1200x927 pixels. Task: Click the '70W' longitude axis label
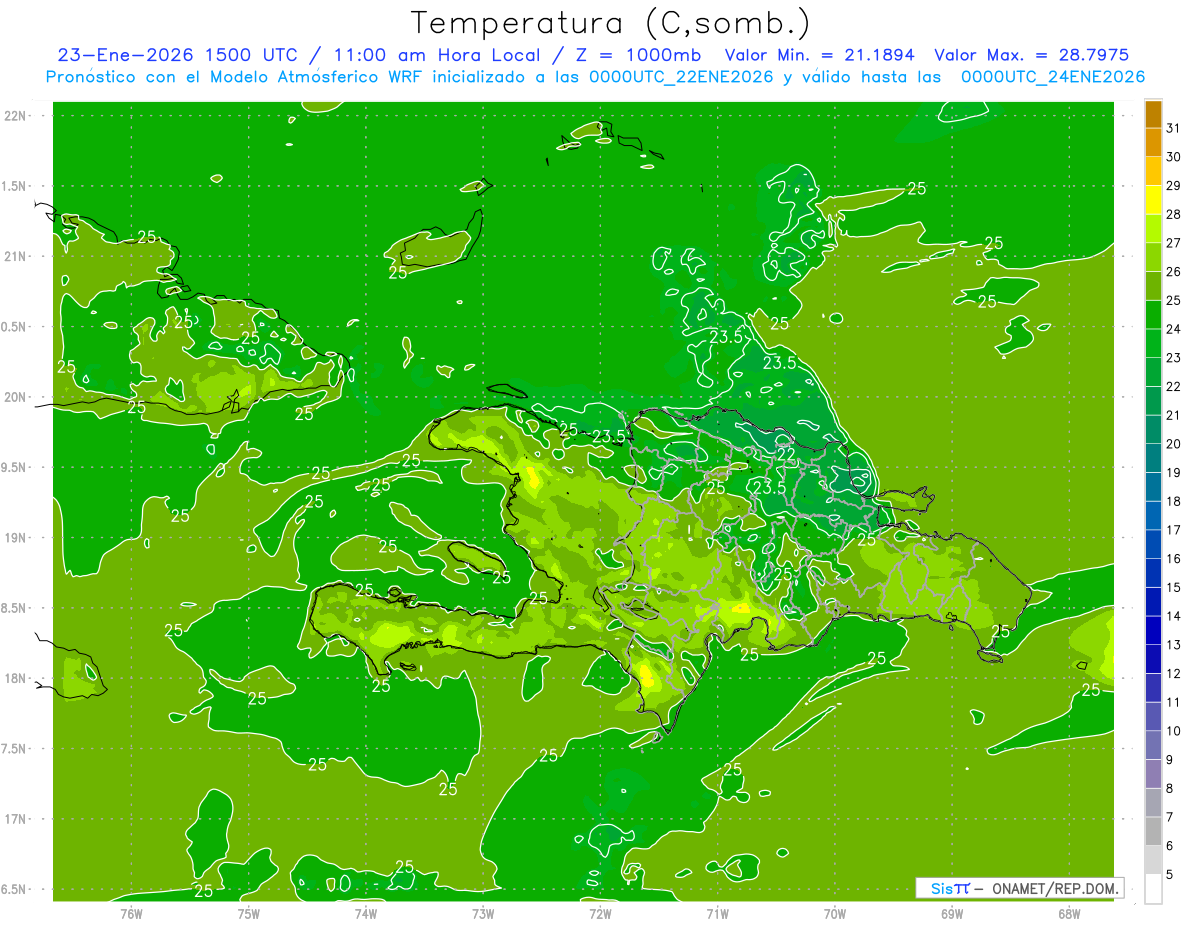click(x=834, y=913)
